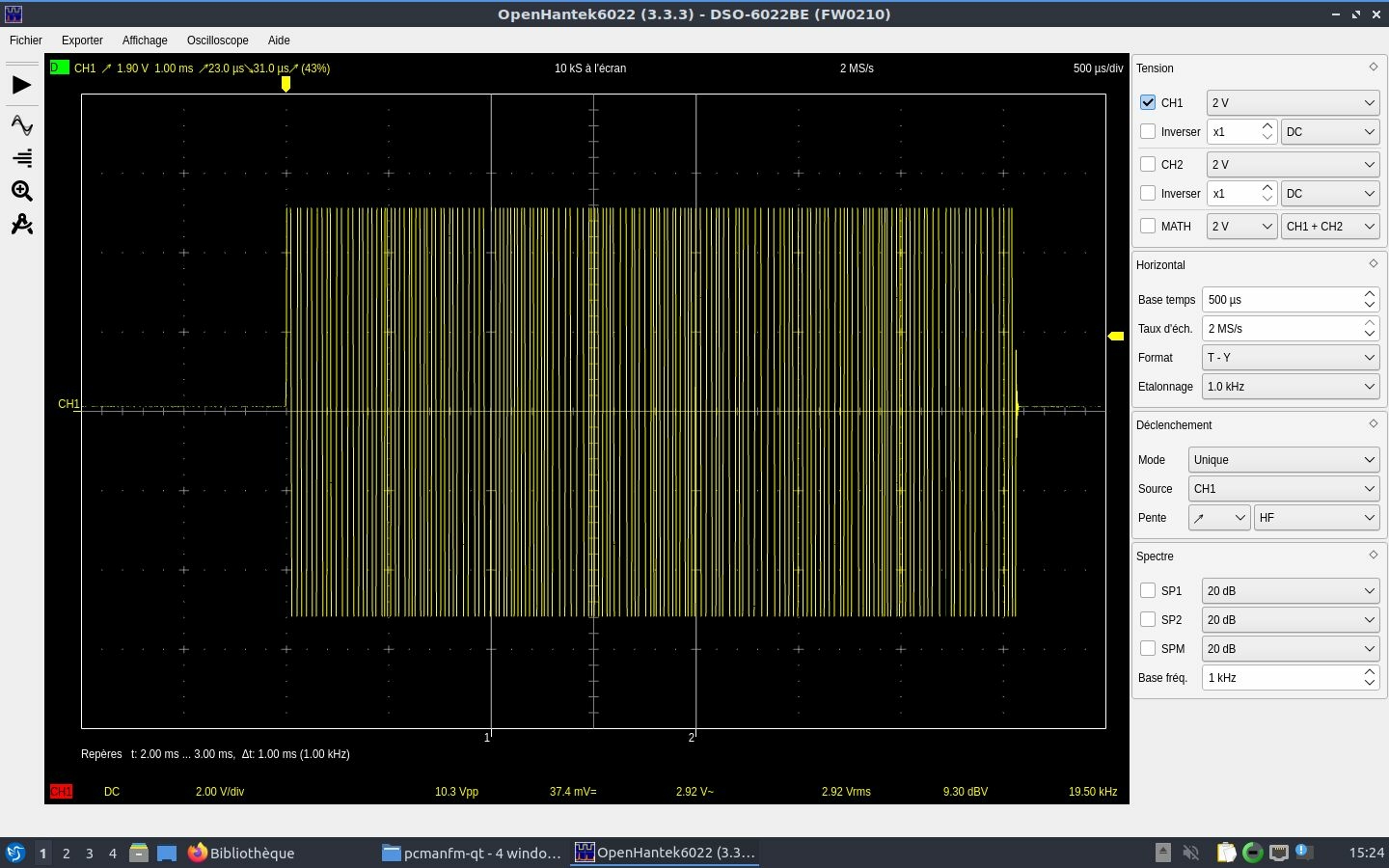Click the OpenHantek app icon in title bar
The image size is (1389, 868).
[14, 14]
